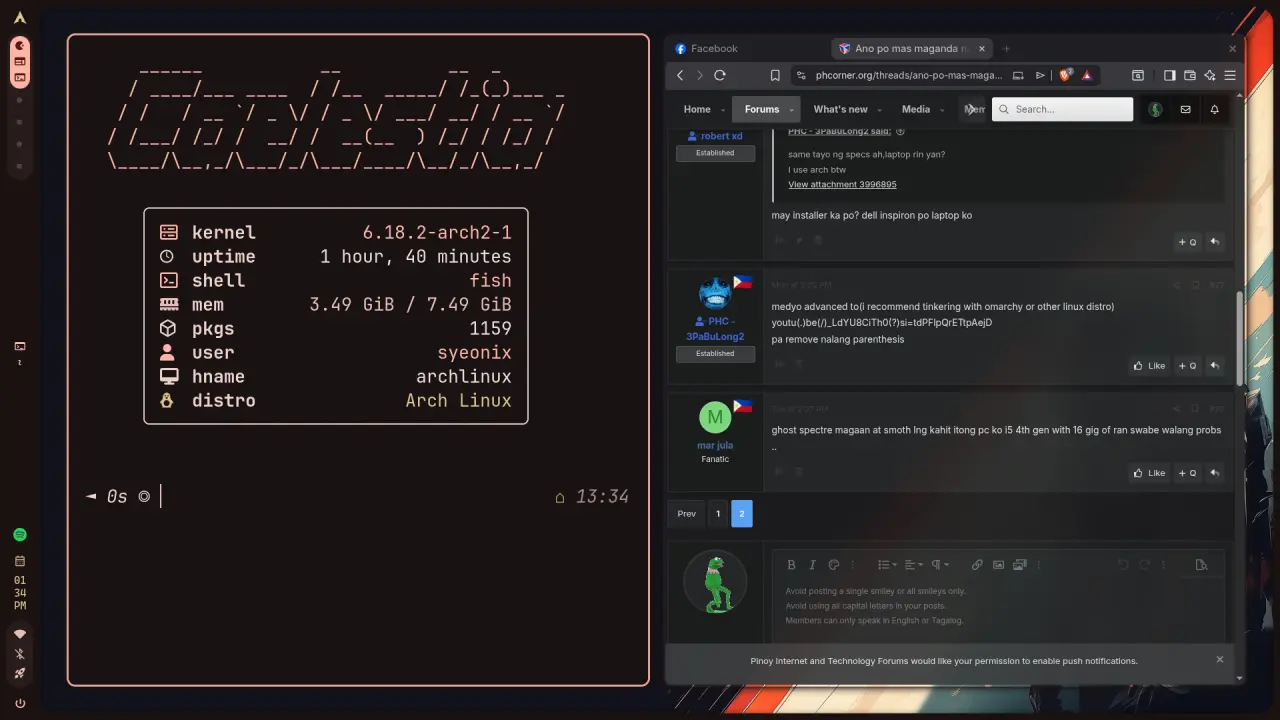Open the browser hamburger menu
The image size is (1280, 720).
[1230, 75]
